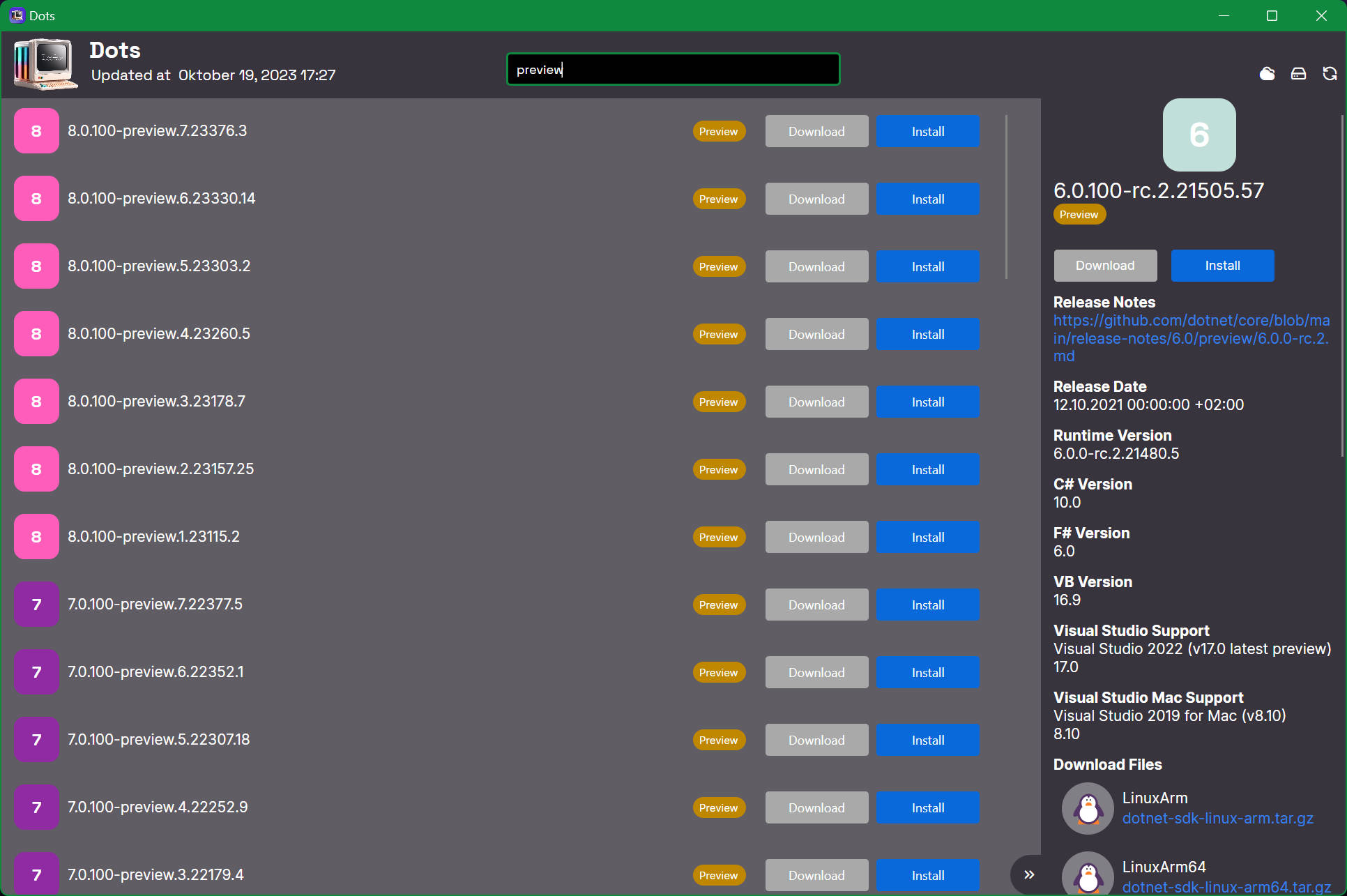1347x896 pixels.
Task: Download SDK 7.0.100-preview.5.22307.18
Action: pyautogui.click(x=816, y=740)
